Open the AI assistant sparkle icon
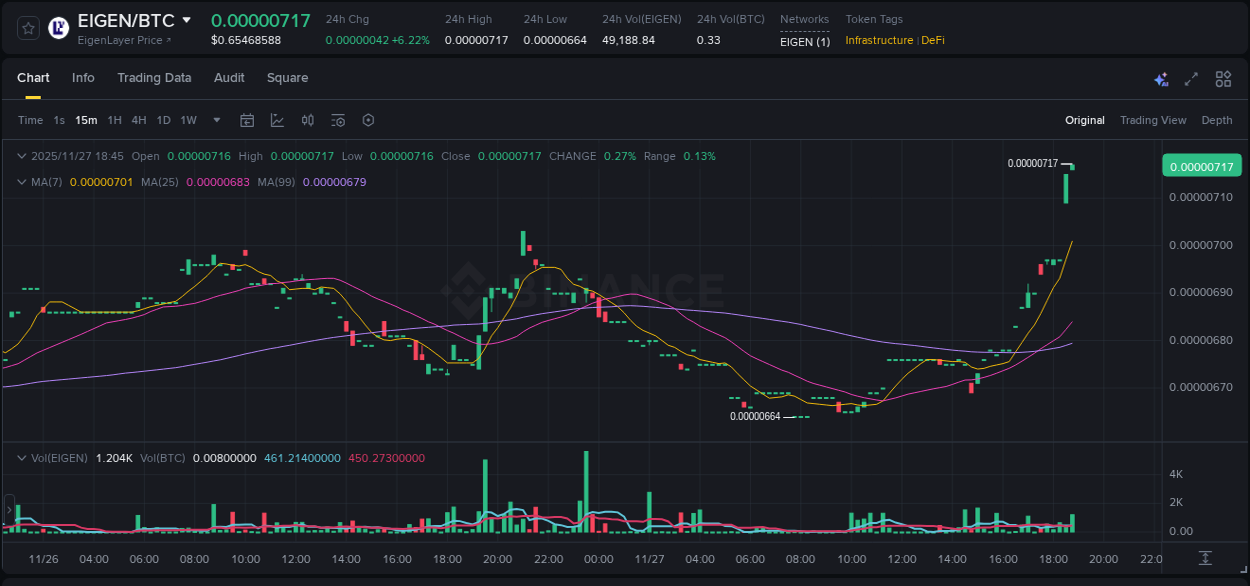1250x586 pixels. click(x=1161, y=78)
